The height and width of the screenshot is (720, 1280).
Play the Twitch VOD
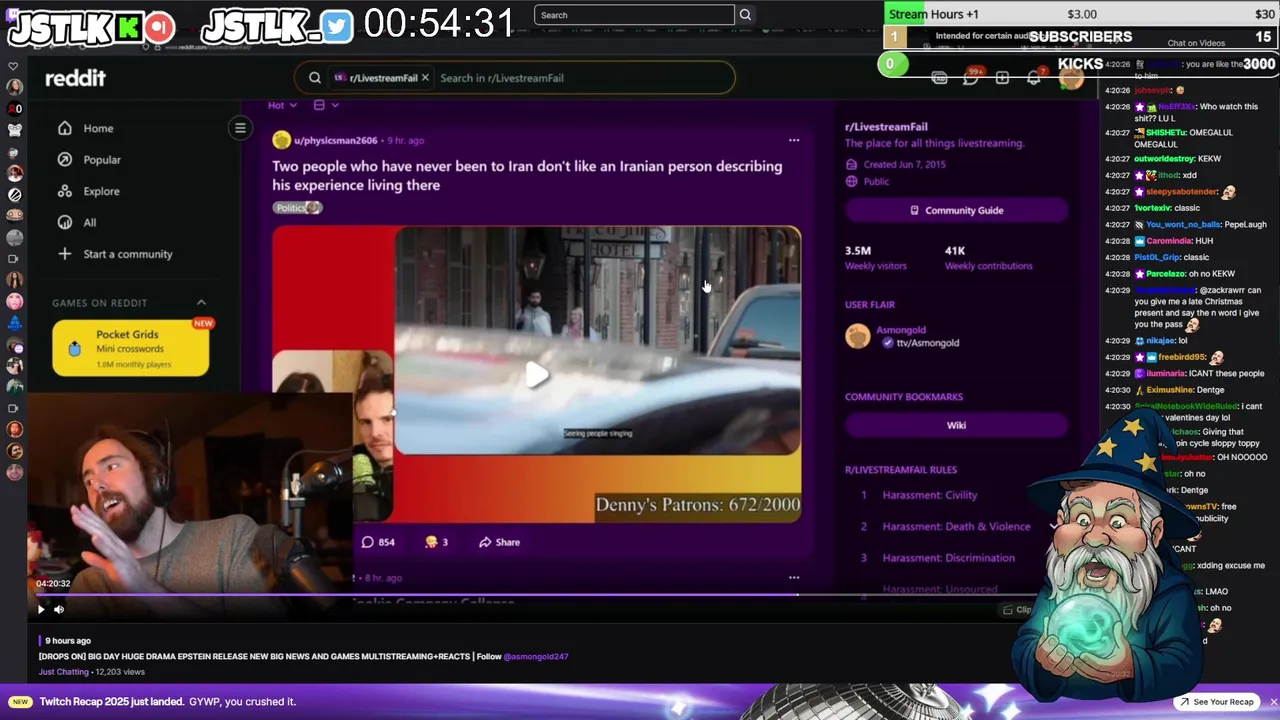(x=41, y=609)
